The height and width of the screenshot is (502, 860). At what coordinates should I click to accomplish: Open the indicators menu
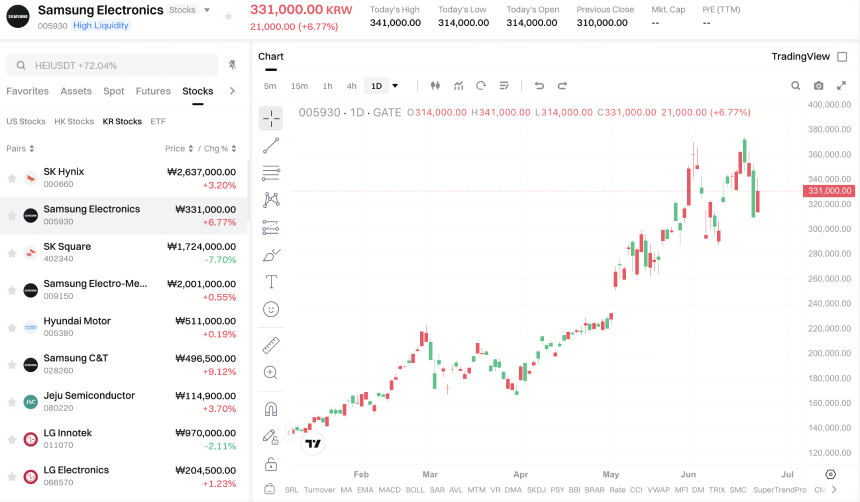click(459, 86)
